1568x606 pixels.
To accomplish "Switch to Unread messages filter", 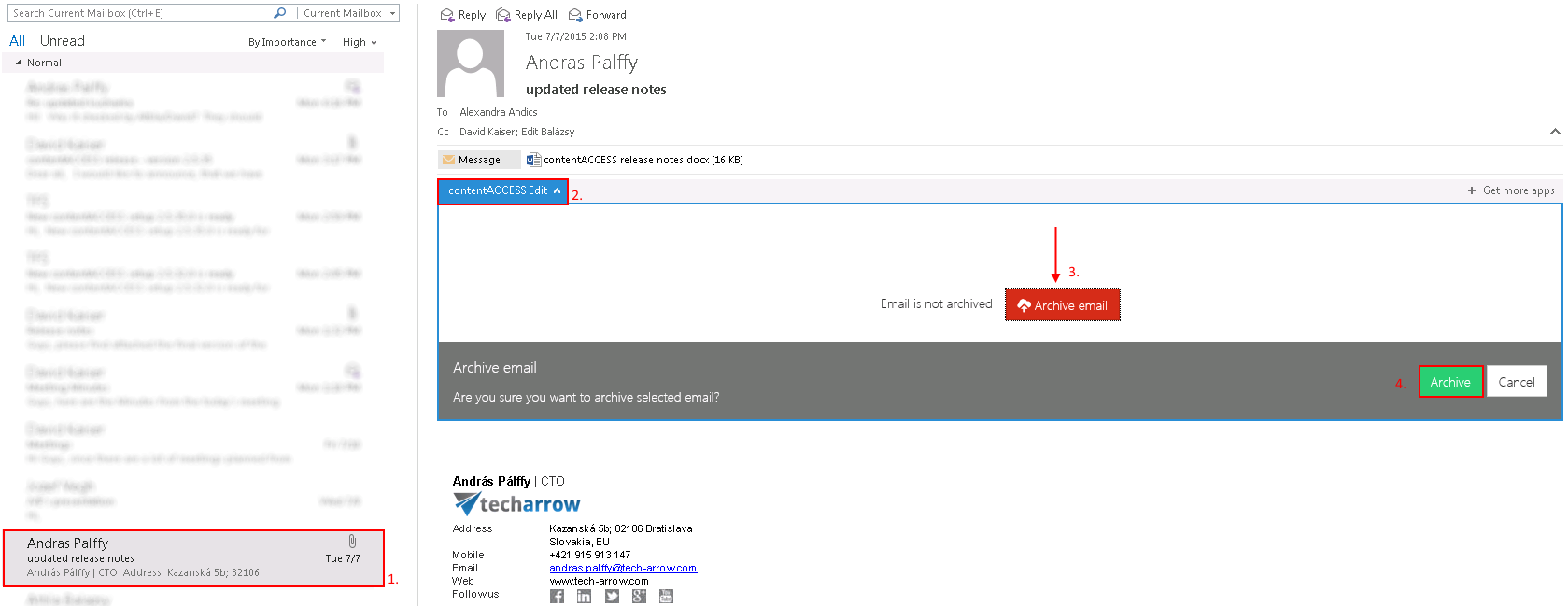I will pyautogui.click(x=63, y=41).
